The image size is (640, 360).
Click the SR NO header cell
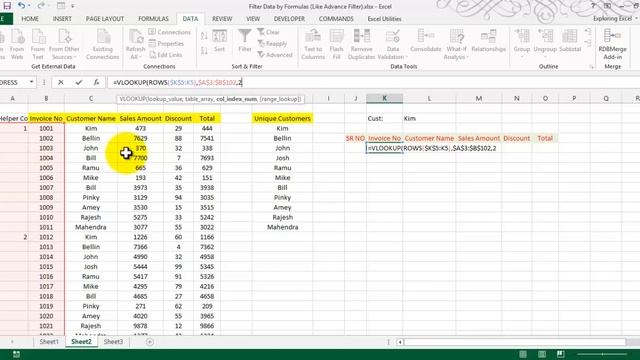(355, 138)
